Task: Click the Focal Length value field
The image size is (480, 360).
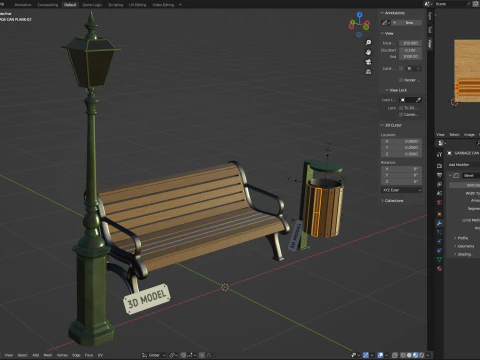Action: point(410,43)
